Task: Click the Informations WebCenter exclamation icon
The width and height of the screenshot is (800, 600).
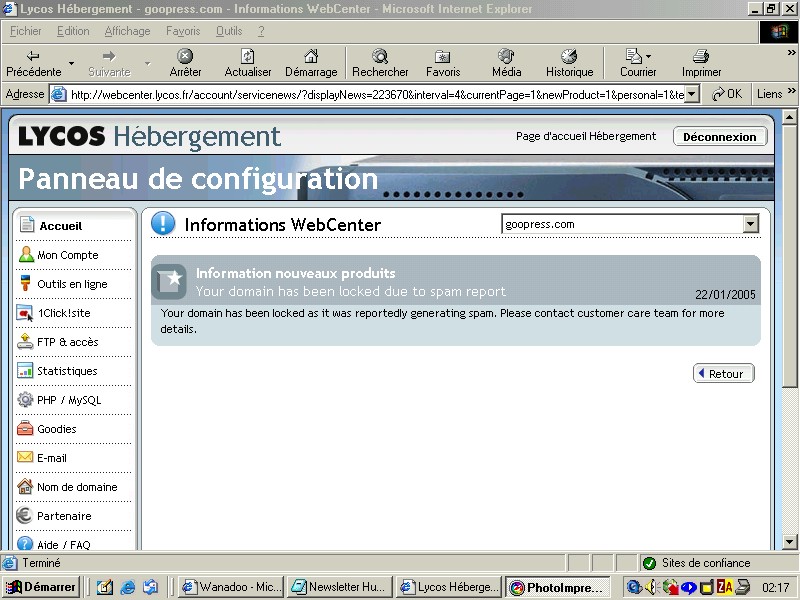Action: point(163,223)
